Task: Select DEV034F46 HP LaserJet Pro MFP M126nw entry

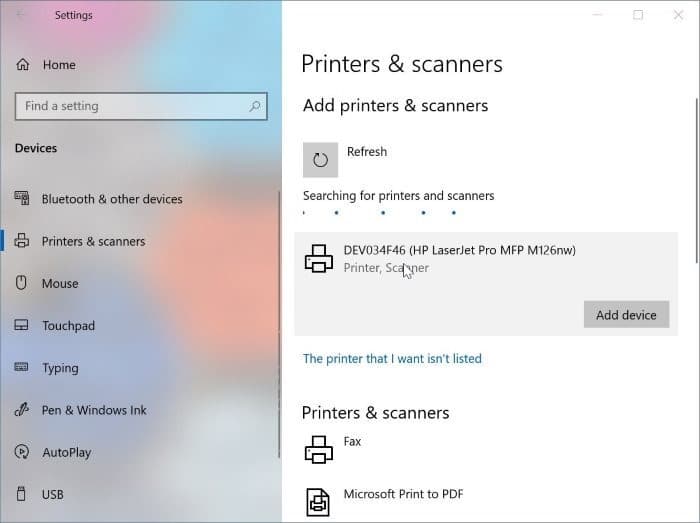Action: tap(486, 284)
